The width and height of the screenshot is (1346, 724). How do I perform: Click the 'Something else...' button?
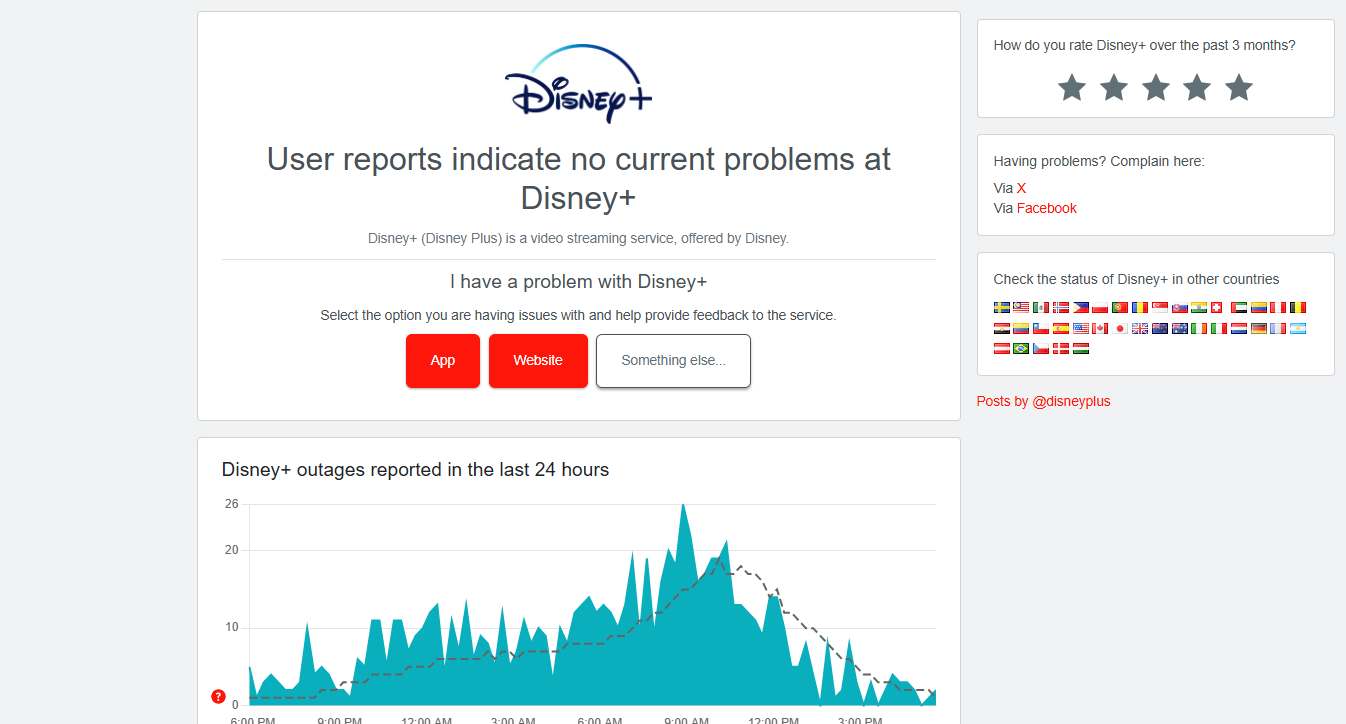[x=673, y=360]
